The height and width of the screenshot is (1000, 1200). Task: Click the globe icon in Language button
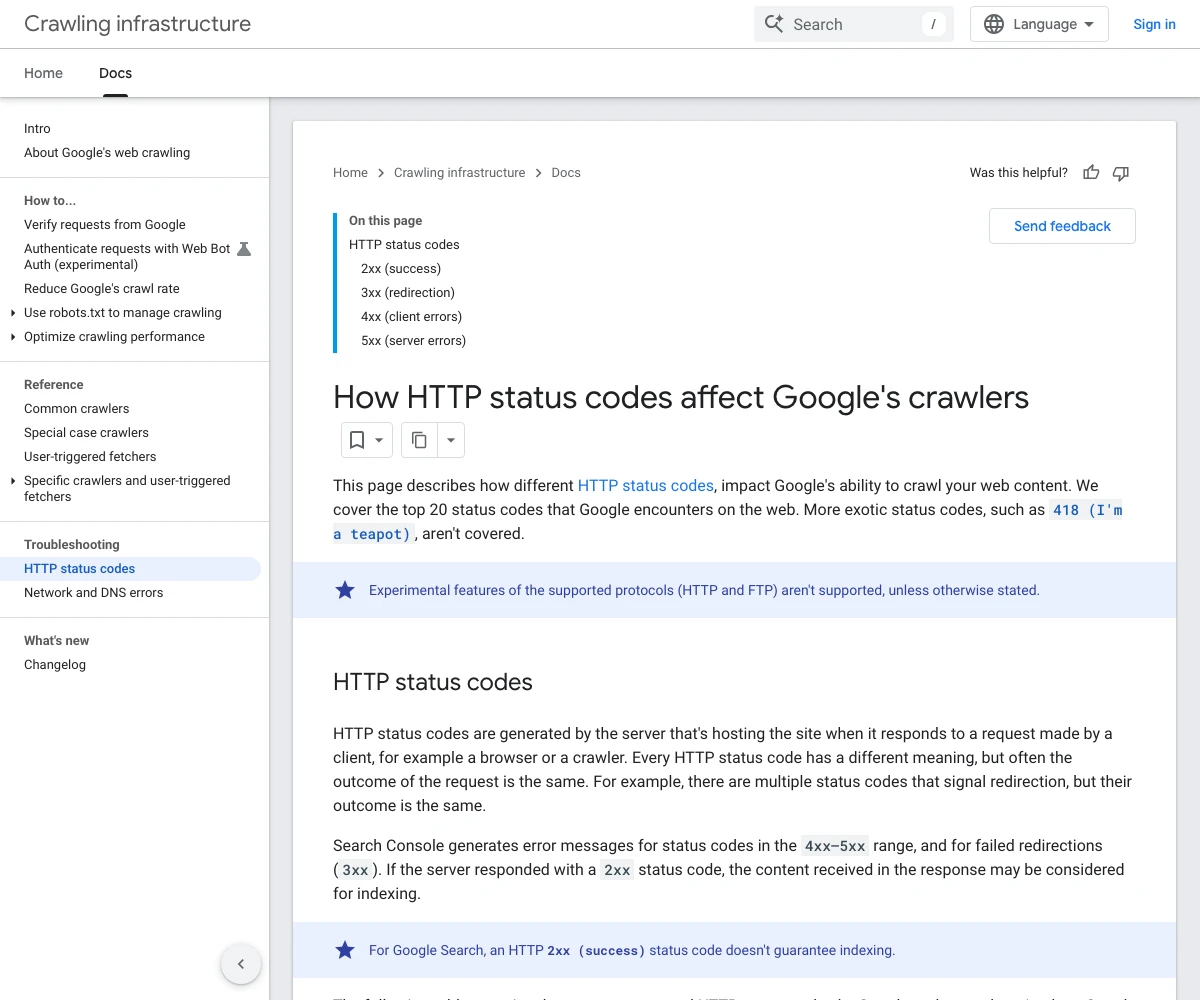[993, 24]
